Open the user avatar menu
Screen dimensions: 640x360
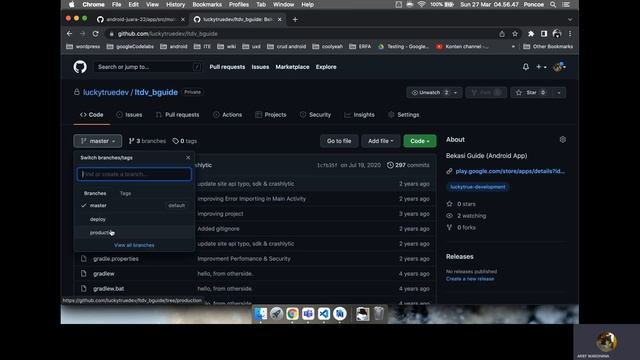point(559,67)
